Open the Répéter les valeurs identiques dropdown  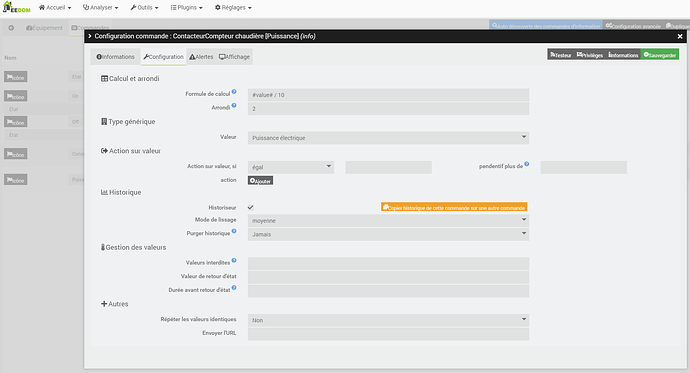(x=388, y=320)
